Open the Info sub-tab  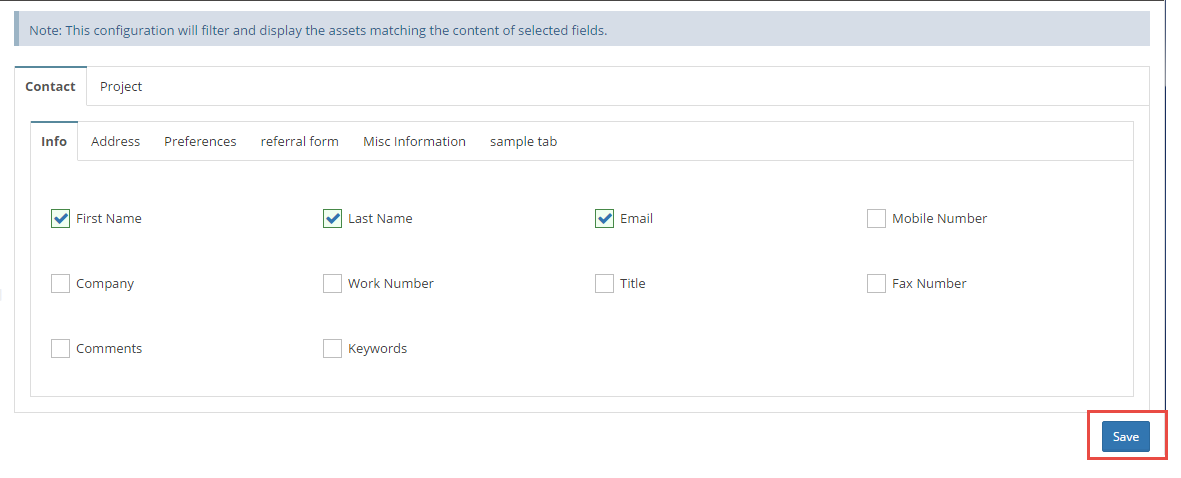point(54,142)
